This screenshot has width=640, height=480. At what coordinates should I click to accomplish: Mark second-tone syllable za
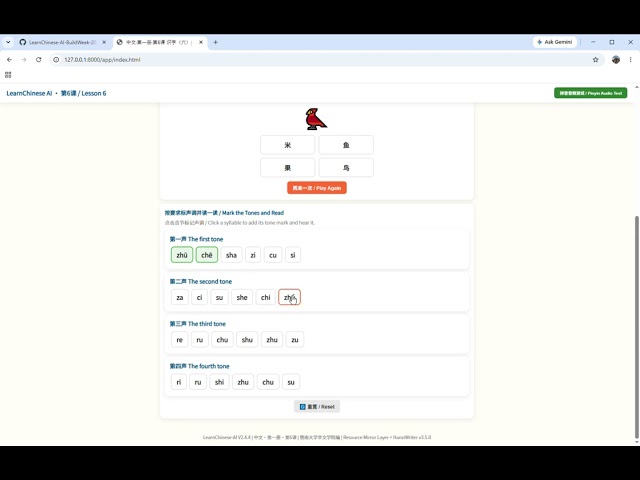(180, 298)
